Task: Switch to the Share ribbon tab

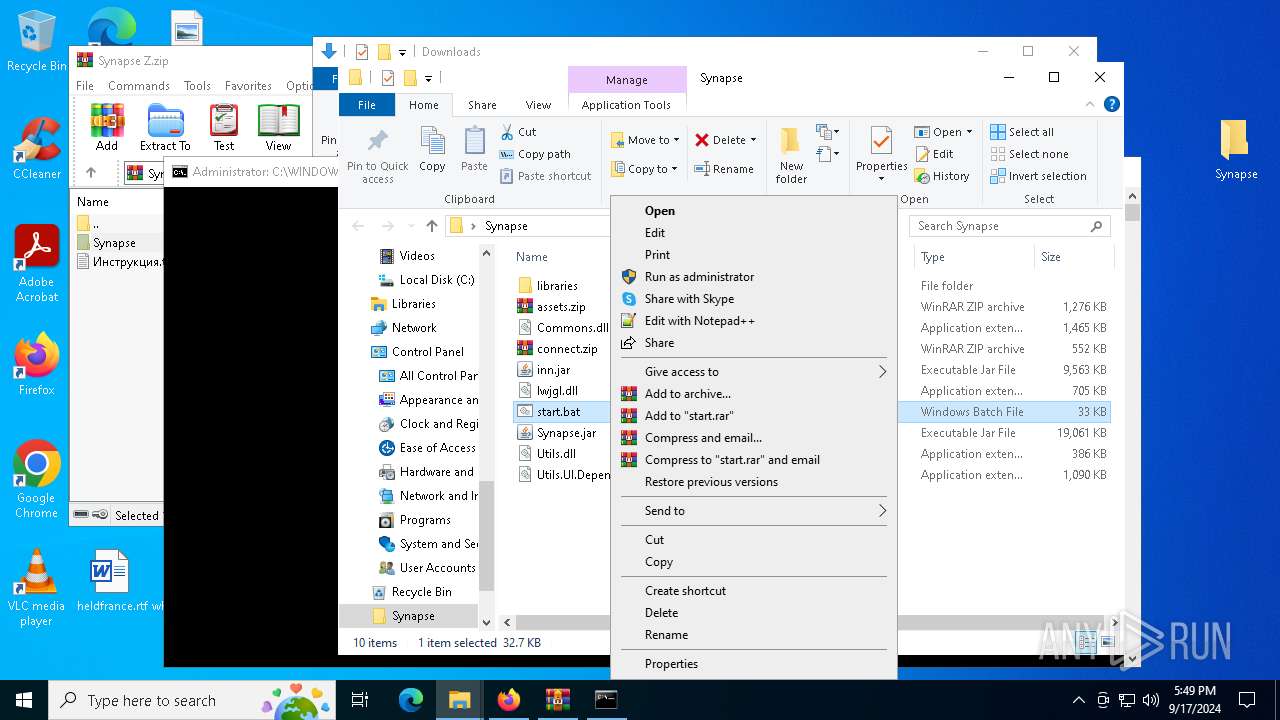Action: [x=482, y=105]
